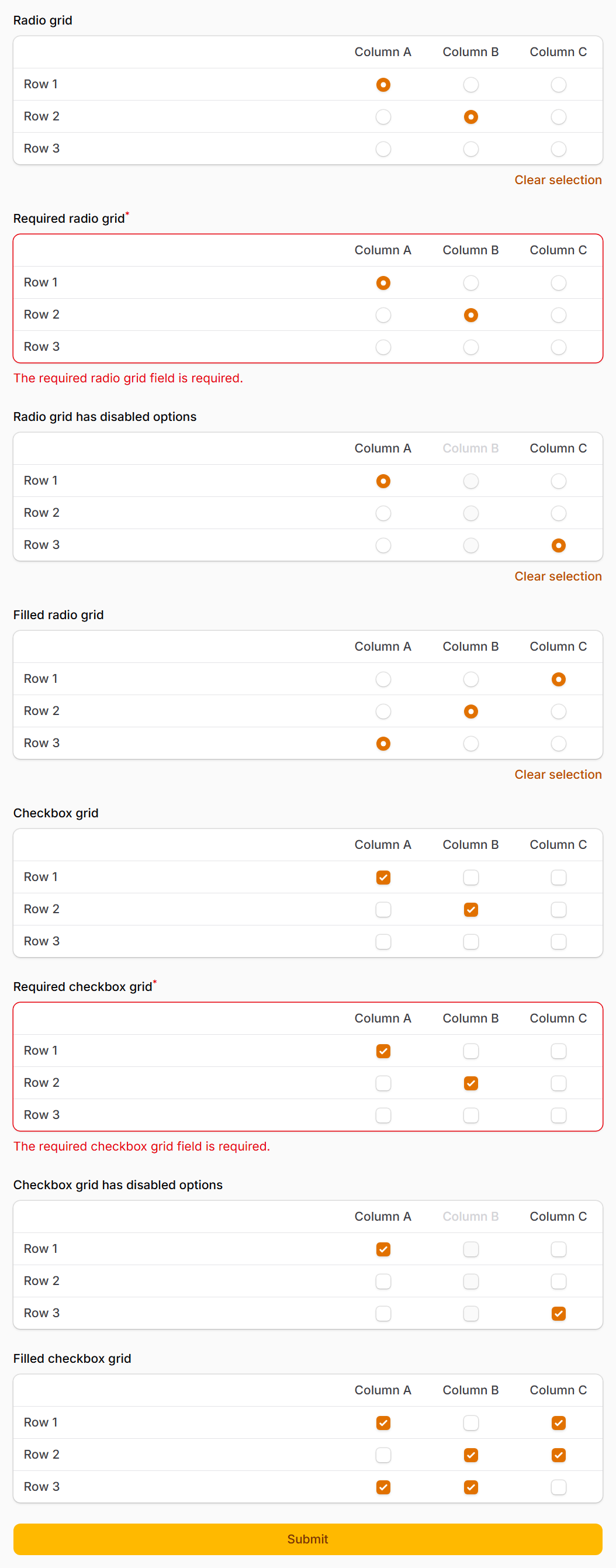Click Clear selection below the Filled radio grid

558,774
